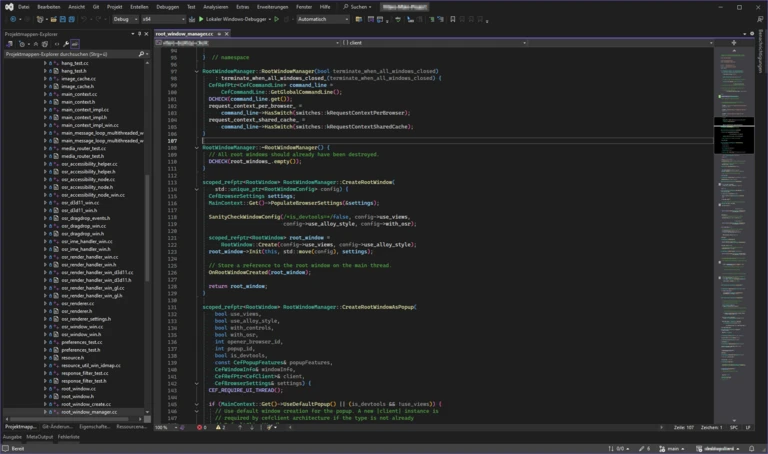Open the main branch selector in status bar
The image size is (768, 454).
672,448
